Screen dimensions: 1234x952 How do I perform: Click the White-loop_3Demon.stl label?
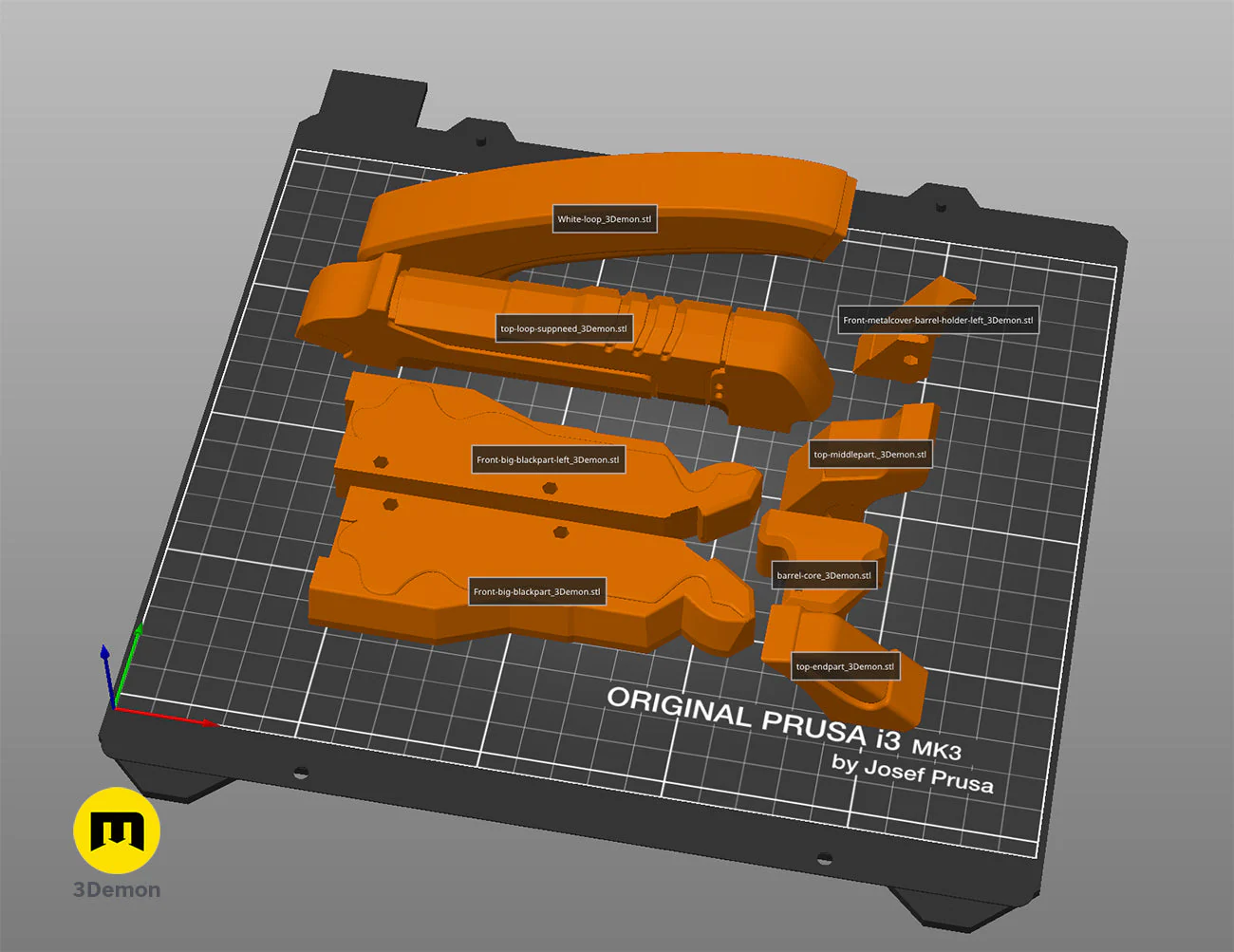click(605, 219)
